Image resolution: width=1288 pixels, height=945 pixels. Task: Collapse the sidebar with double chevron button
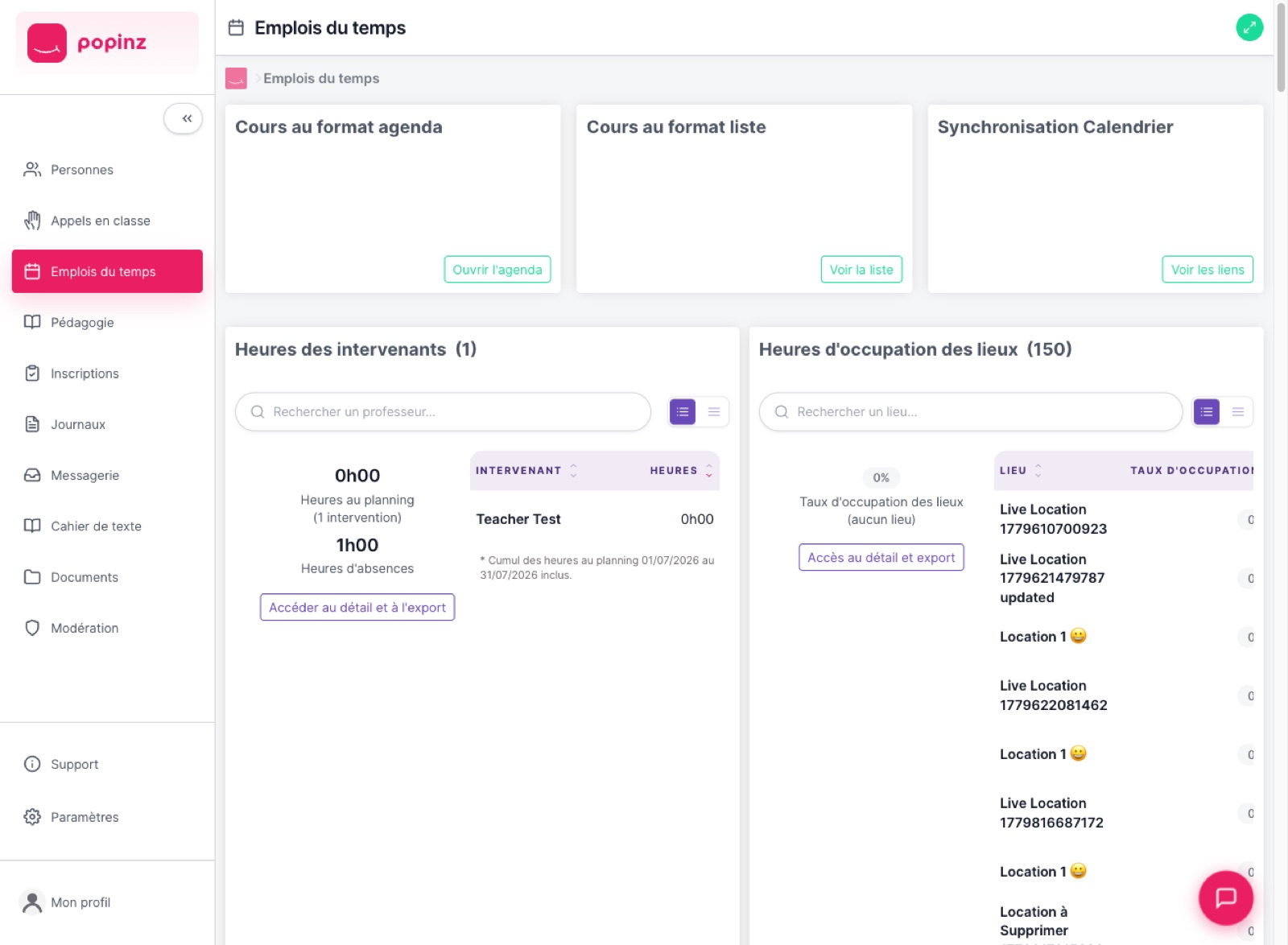184,118
